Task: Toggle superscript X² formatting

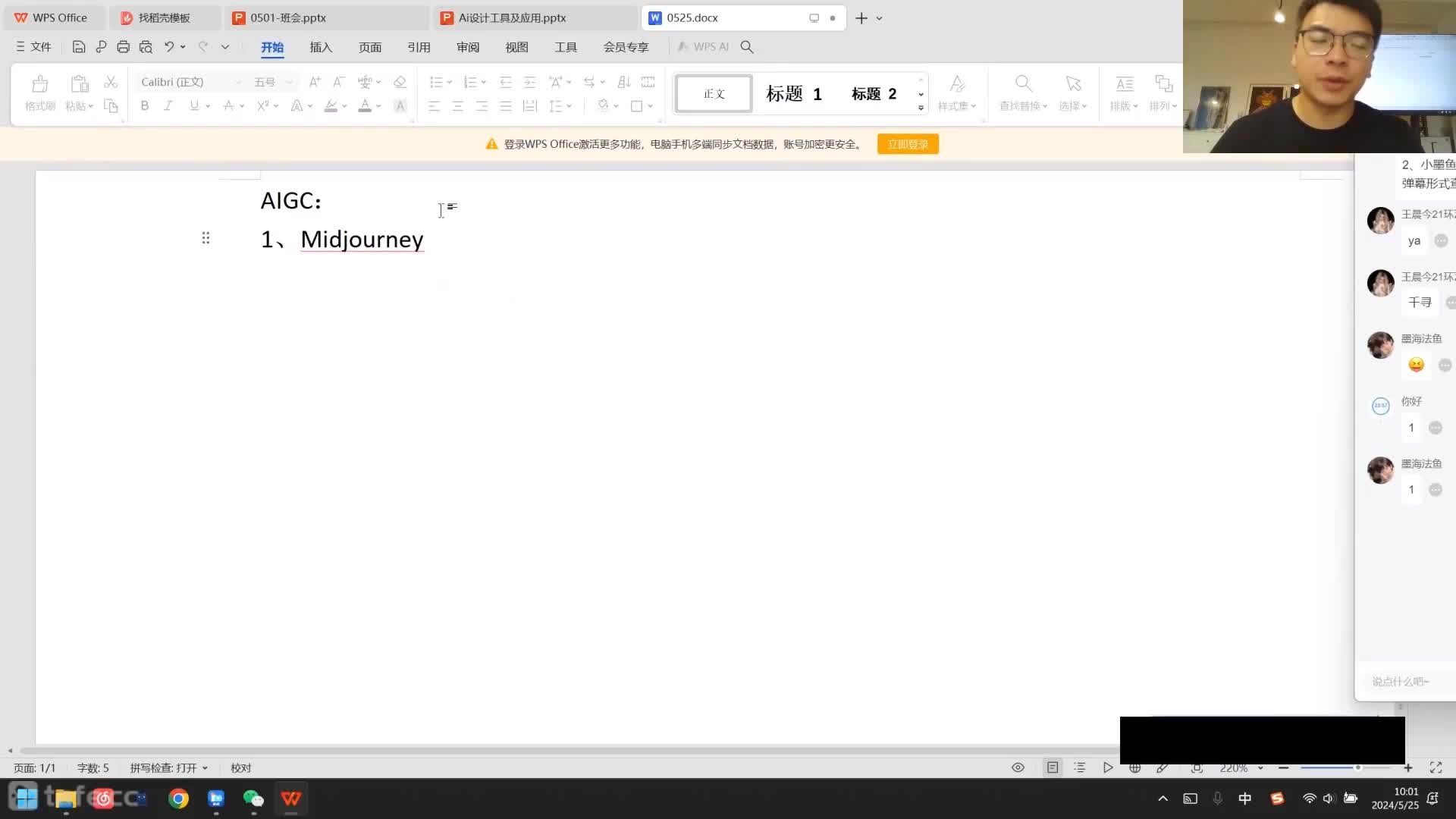Action: 263,106
